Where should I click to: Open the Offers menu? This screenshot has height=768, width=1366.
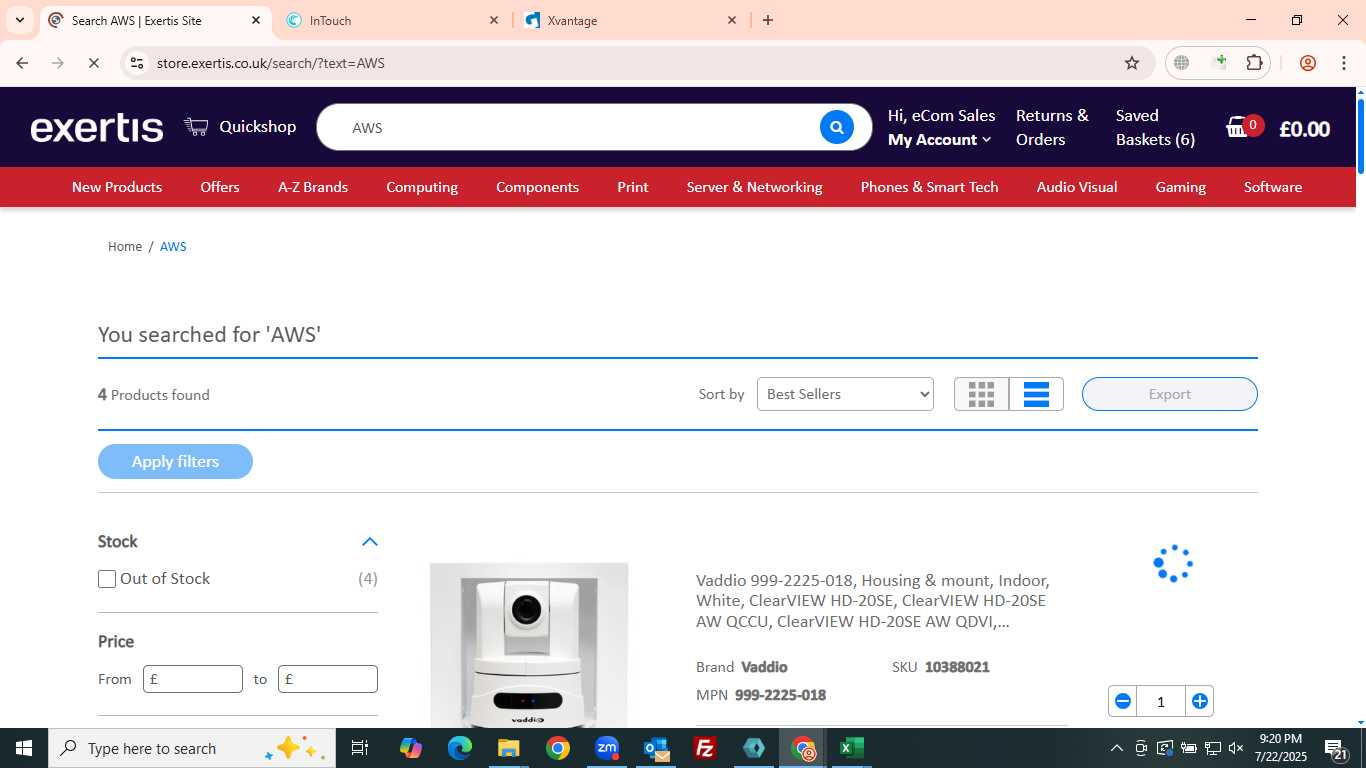click(x=220, y=187)
